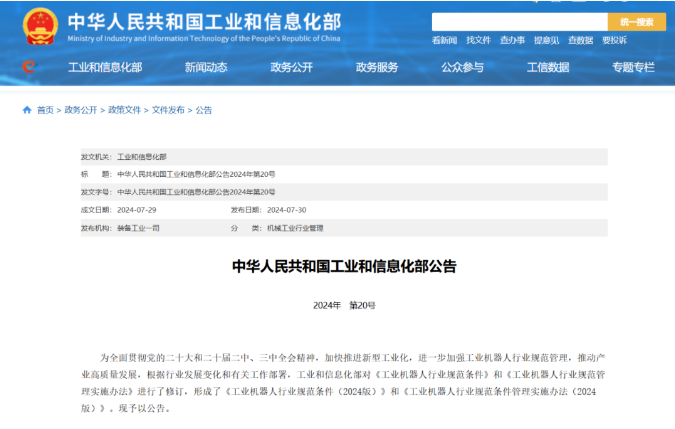The width and height of the screenshot is (675, 429).
Task: Click the national emblem logo
Action: 40,26
